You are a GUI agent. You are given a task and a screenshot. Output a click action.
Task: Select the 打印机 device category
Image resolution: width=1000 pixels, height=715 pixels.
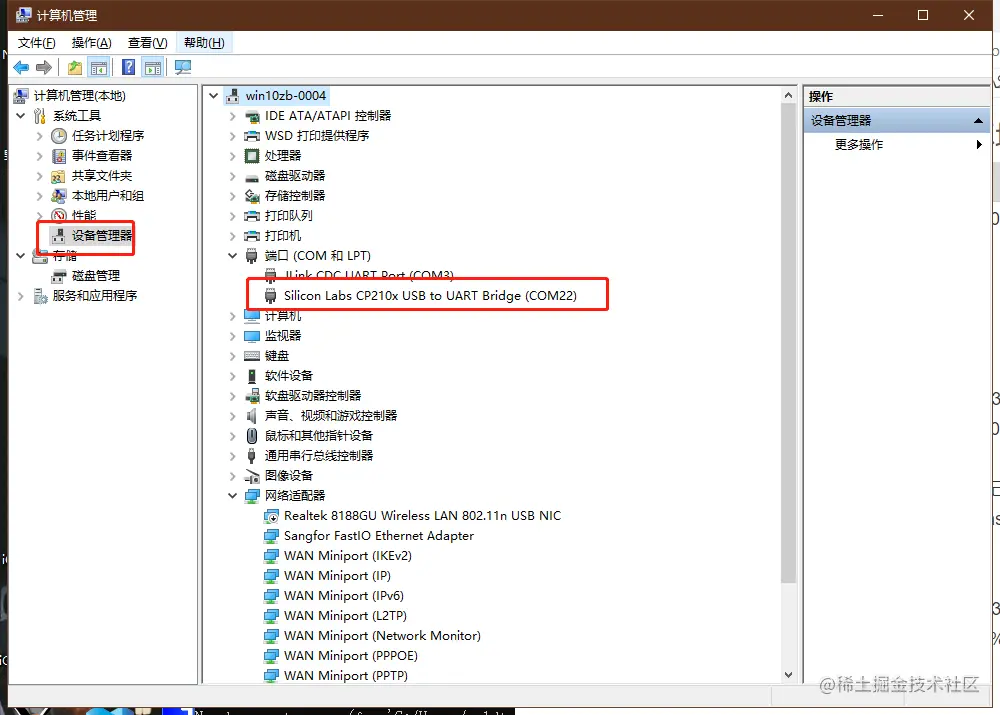click(283, 236)
